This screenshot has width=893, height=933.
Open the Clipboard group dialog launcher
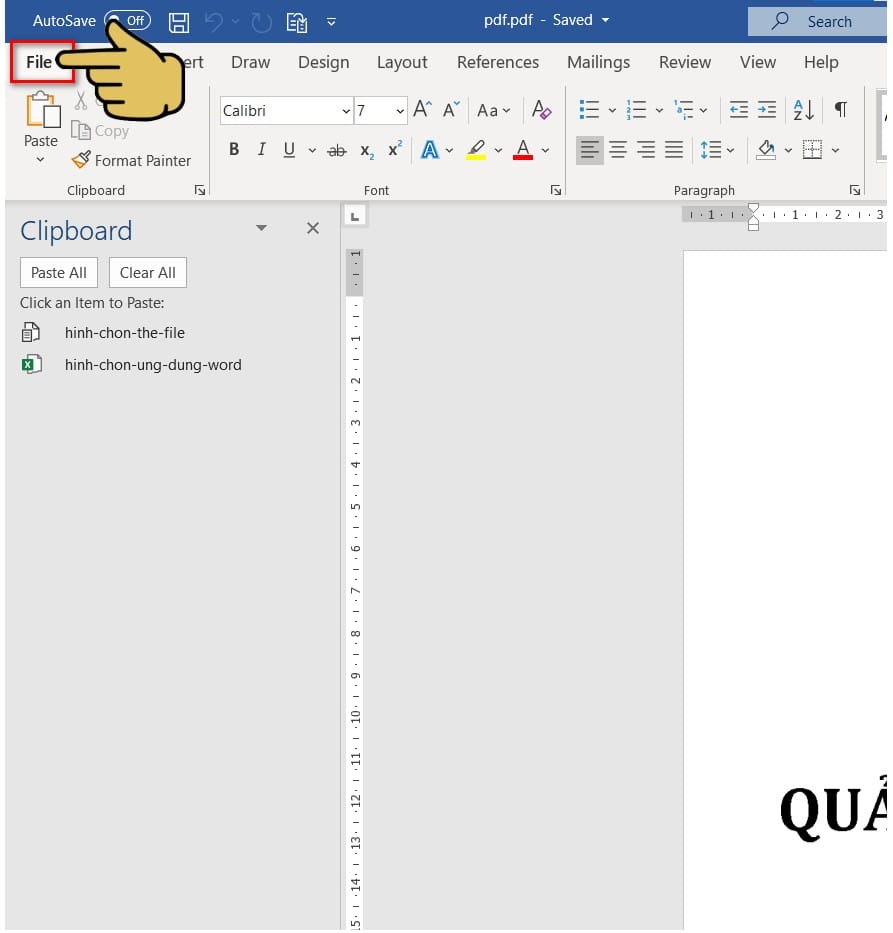point(200,190)
